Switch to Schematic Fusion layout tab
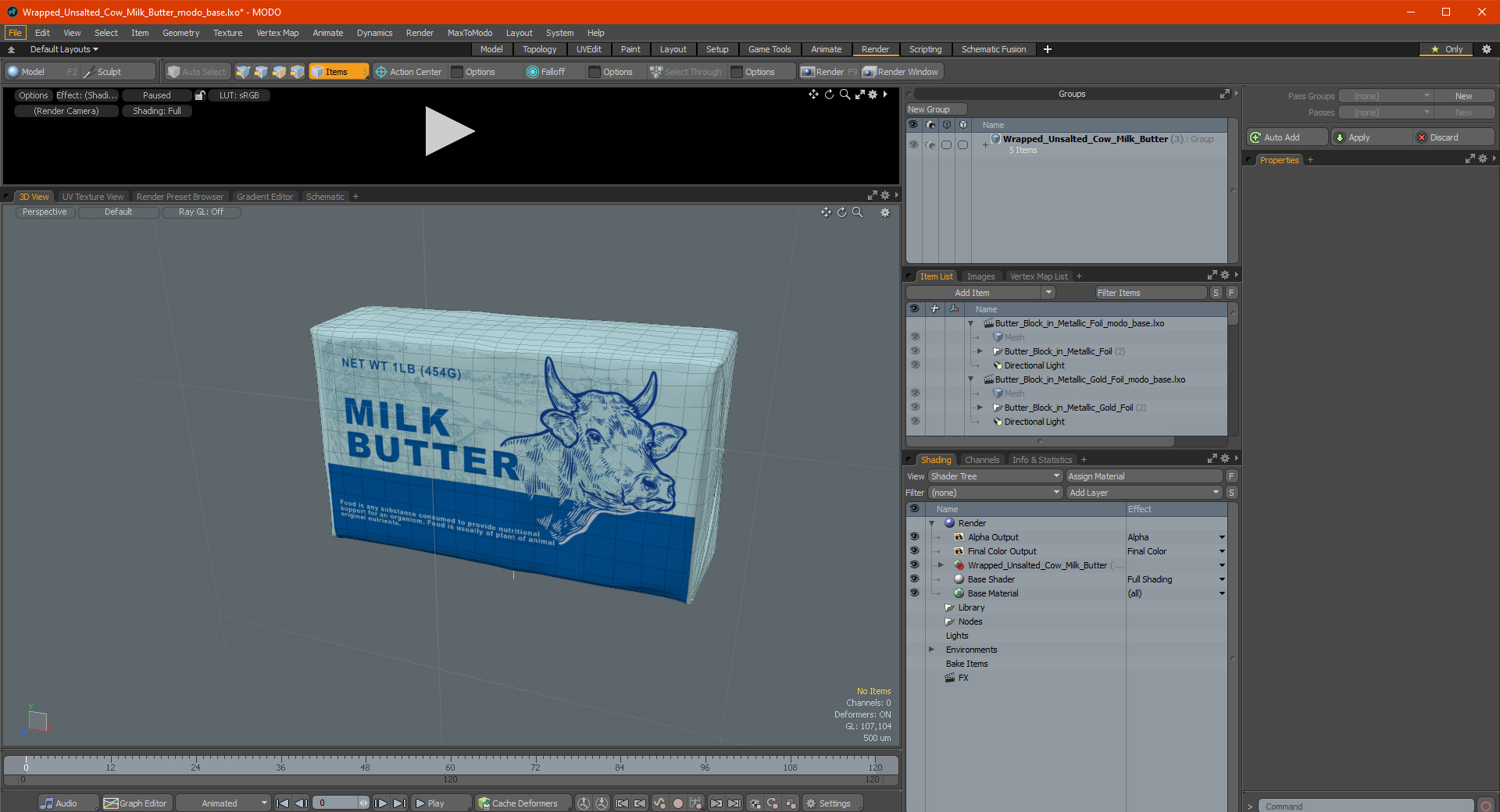The height and width of the screenshot is (812, 1500). 994,49
